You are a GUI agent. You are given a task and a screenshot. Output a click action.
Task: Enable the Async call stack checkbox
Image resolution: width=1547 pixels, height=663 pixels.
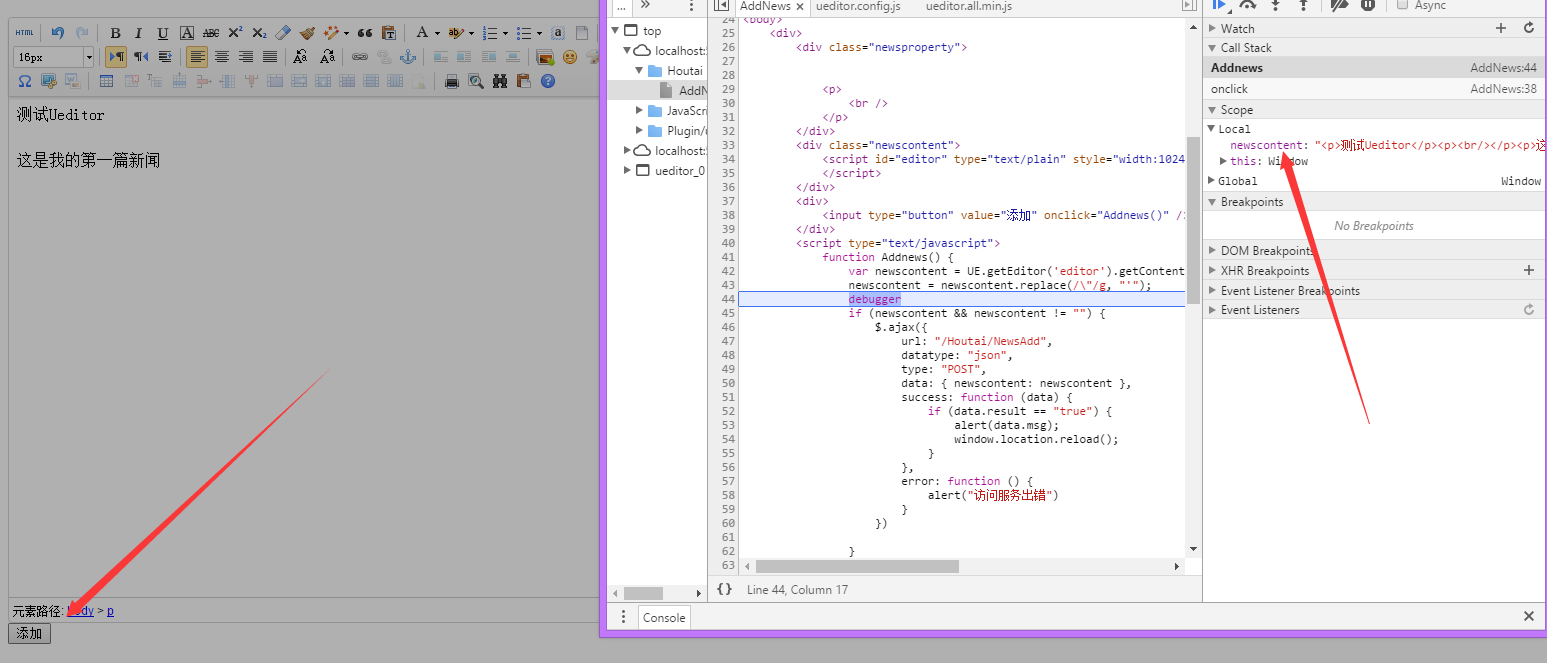[1402, 6]
